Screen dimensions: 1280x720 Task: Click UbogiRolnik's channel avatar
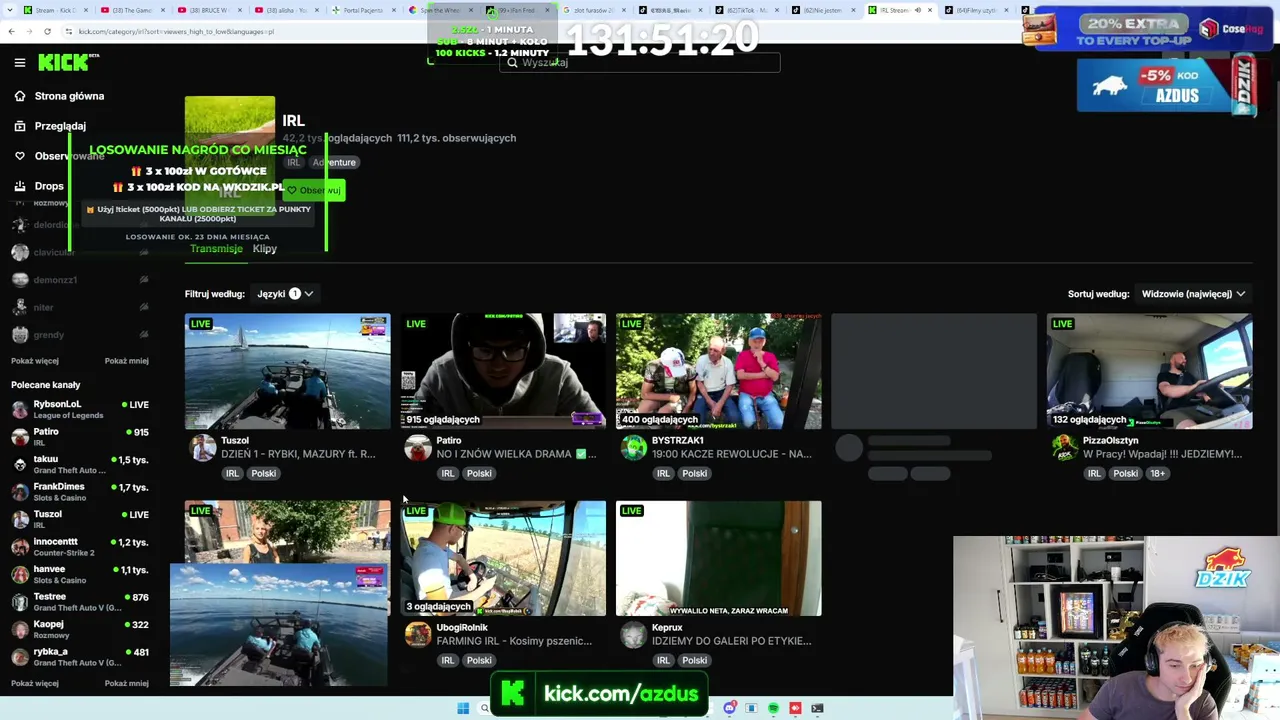tap(418, 635)
